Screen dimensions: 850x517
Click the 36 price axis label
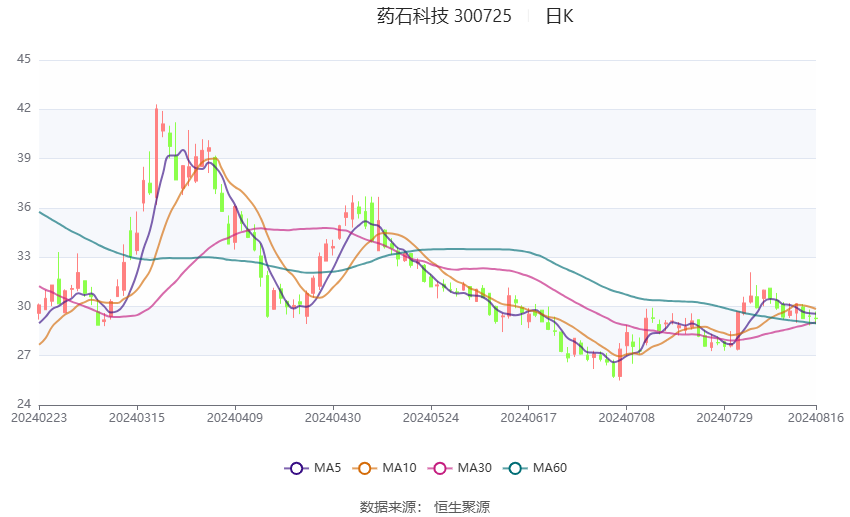coord(24,207)
